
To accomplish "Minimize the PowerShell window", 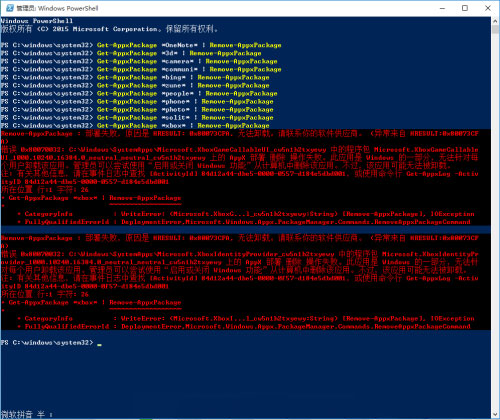I will pyautogui.click(x=442, y=8).
